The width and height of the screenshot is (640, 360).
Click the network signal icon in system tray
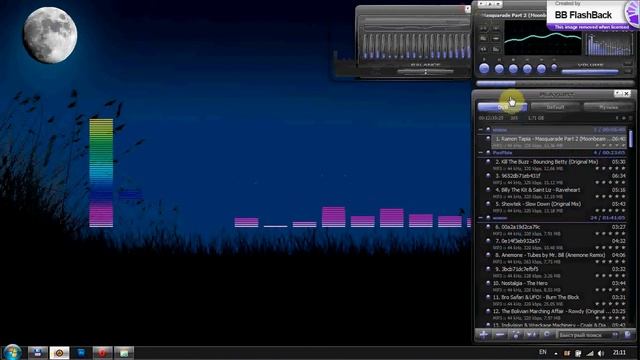(590, 353)
